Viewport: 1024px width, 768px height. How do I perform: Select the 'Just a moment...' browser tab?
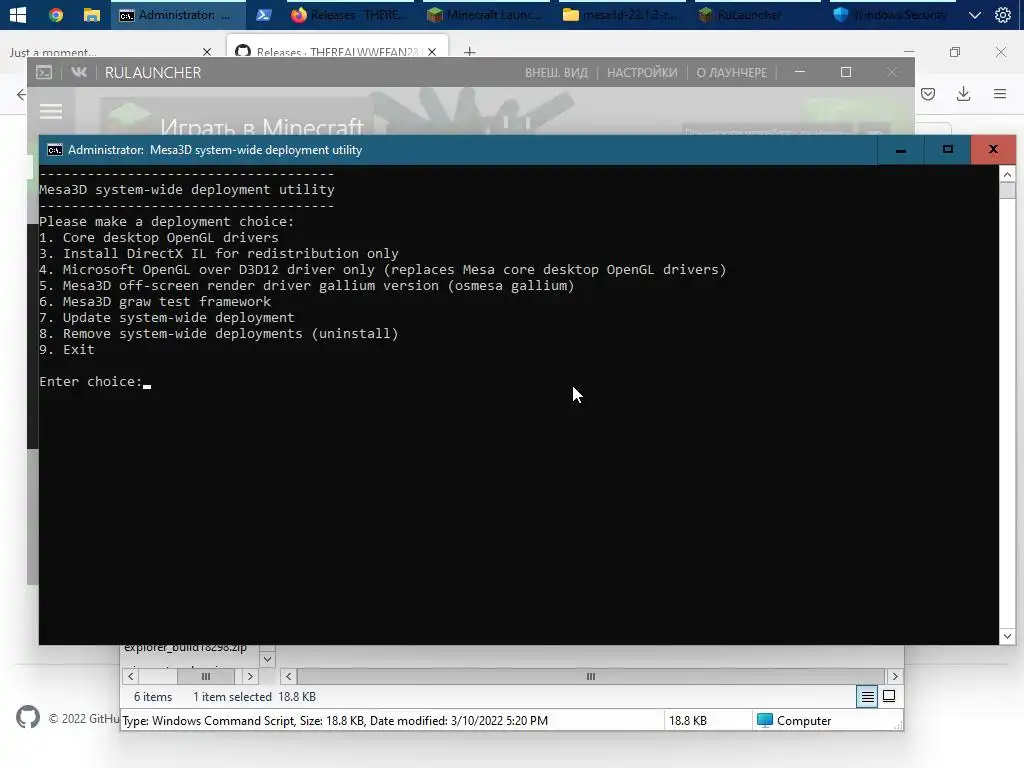tap(52, 52)
